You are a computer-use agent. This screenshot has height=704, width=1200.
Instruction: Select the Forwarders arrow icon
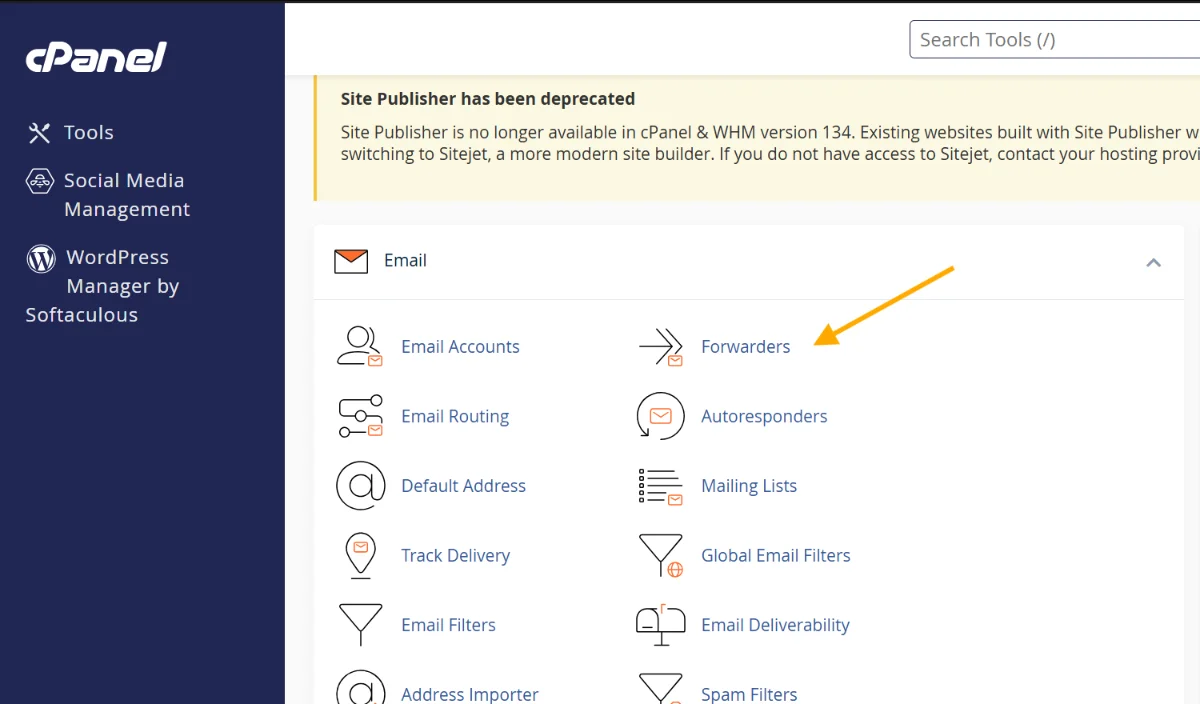click(660, 346)
